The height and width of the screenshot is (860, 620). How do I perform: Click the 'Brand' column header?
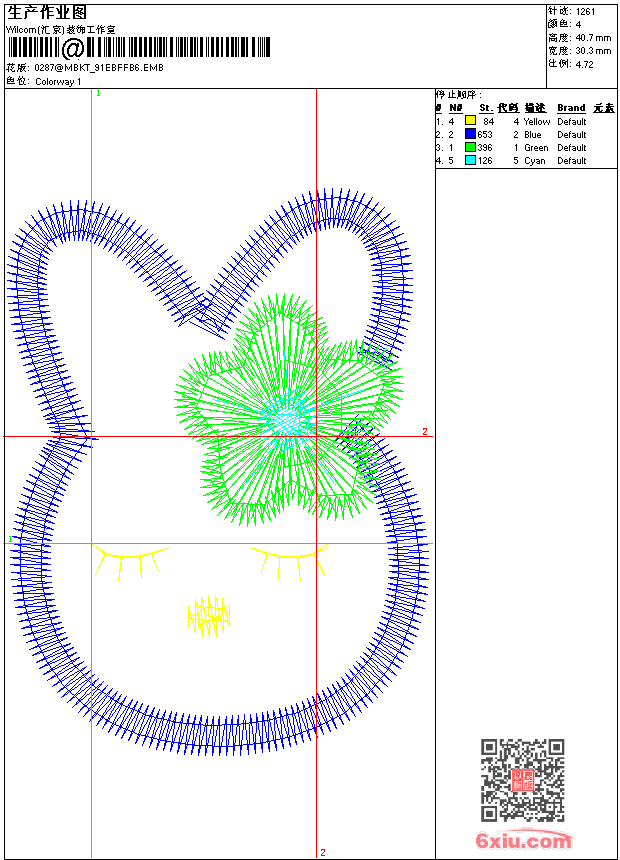pos(571,108)
